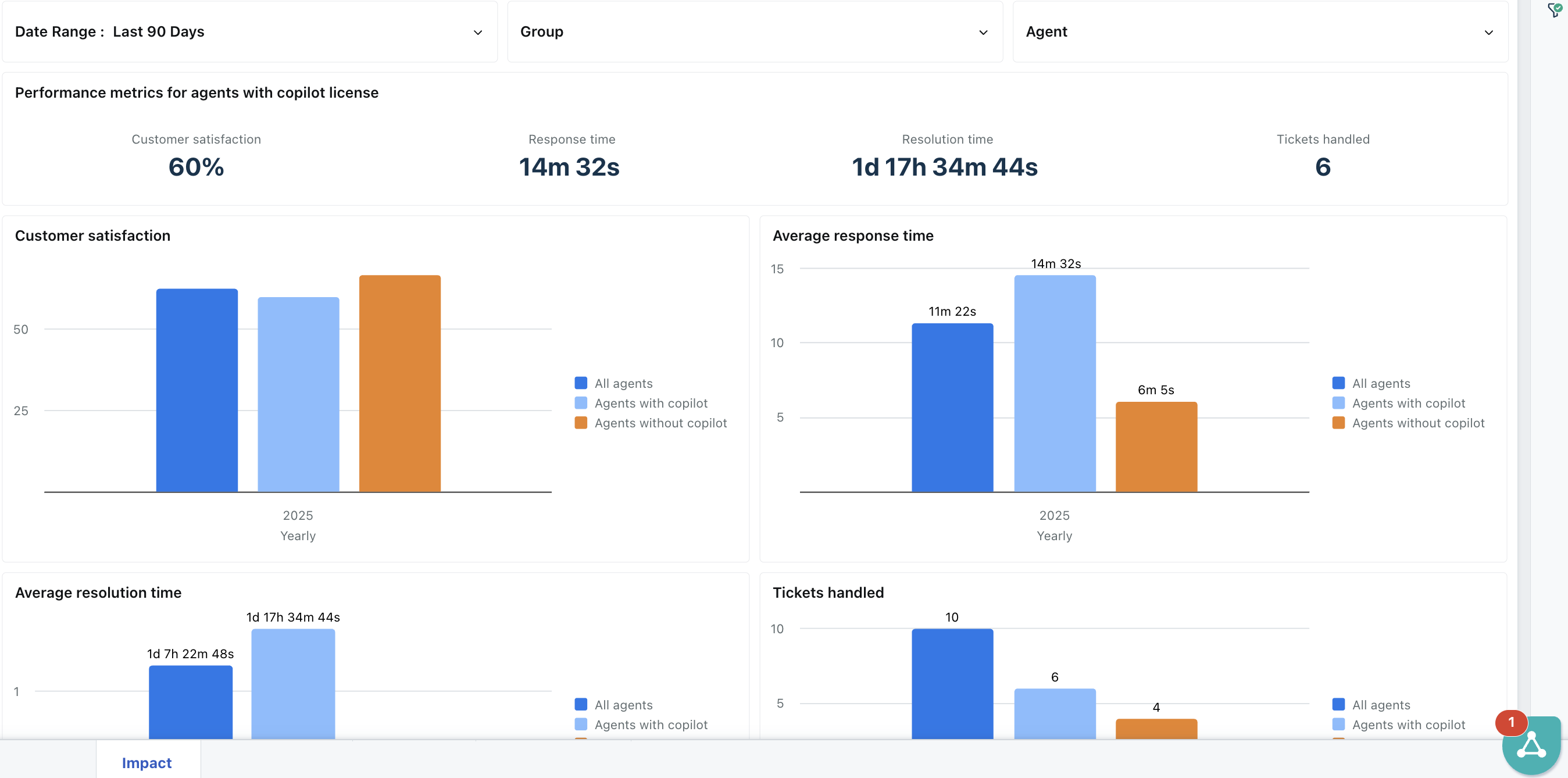Click the 6m 5s orange response time bar
This screenshot has height=778, width=1568.
1155,447
